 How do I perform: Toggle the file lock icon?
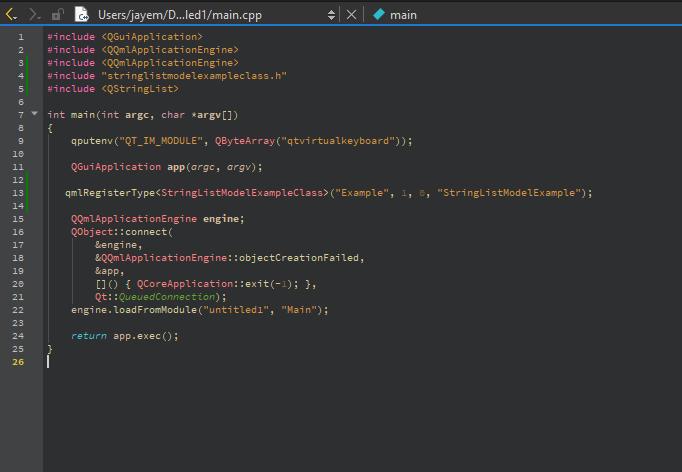[x=57, y=15]
